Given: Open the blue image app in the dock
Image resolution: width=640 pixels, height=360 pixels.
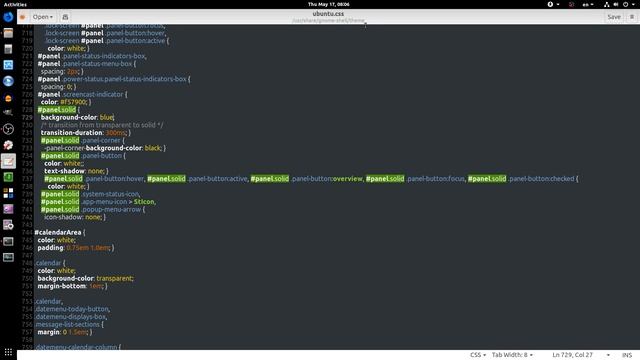Looking at the screenshot, I should click(x=8, y=65).
